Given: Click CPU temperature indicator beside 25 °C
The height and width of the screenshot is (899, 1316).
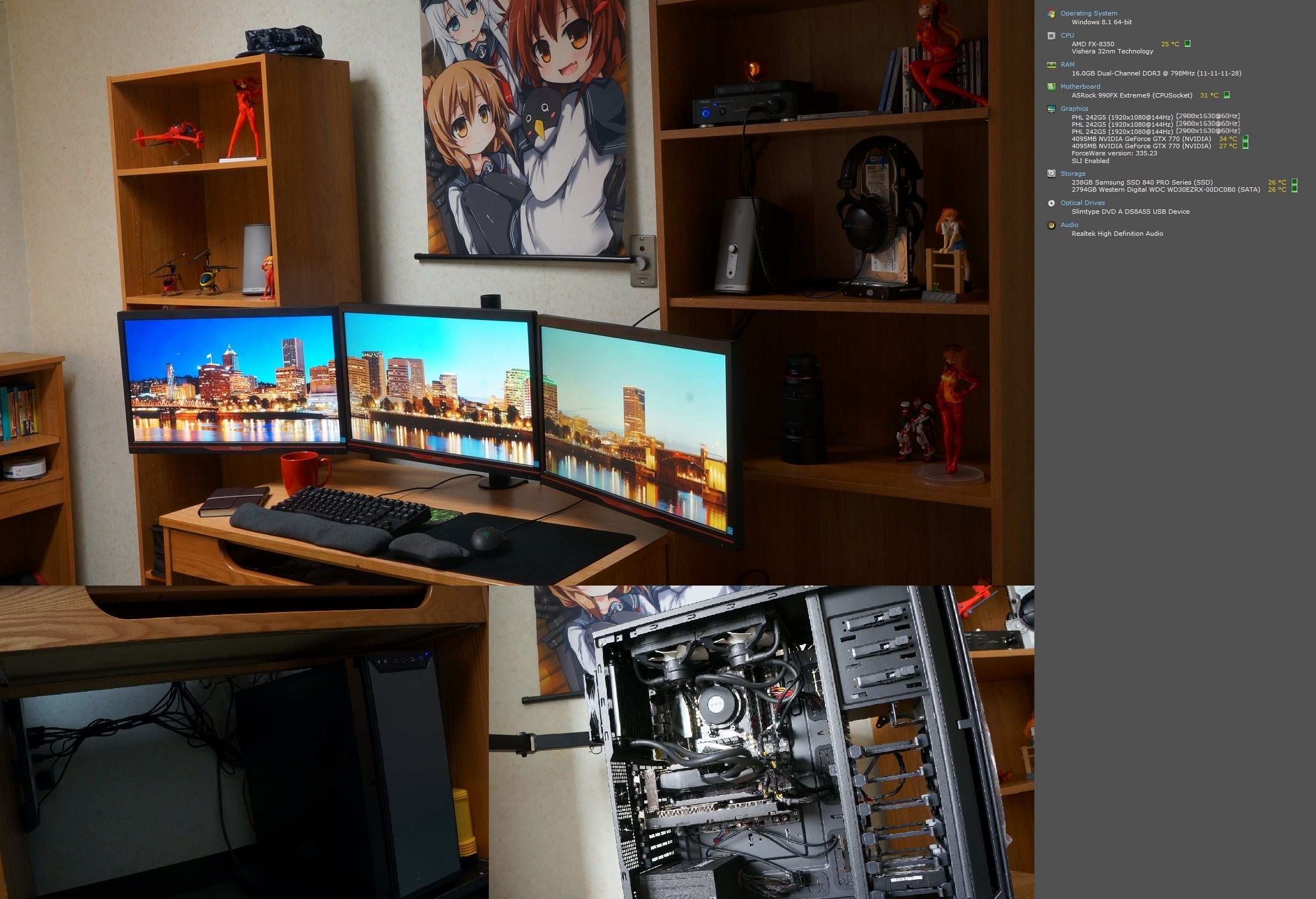Looking at the screenshot, I should coord(1188,44).
